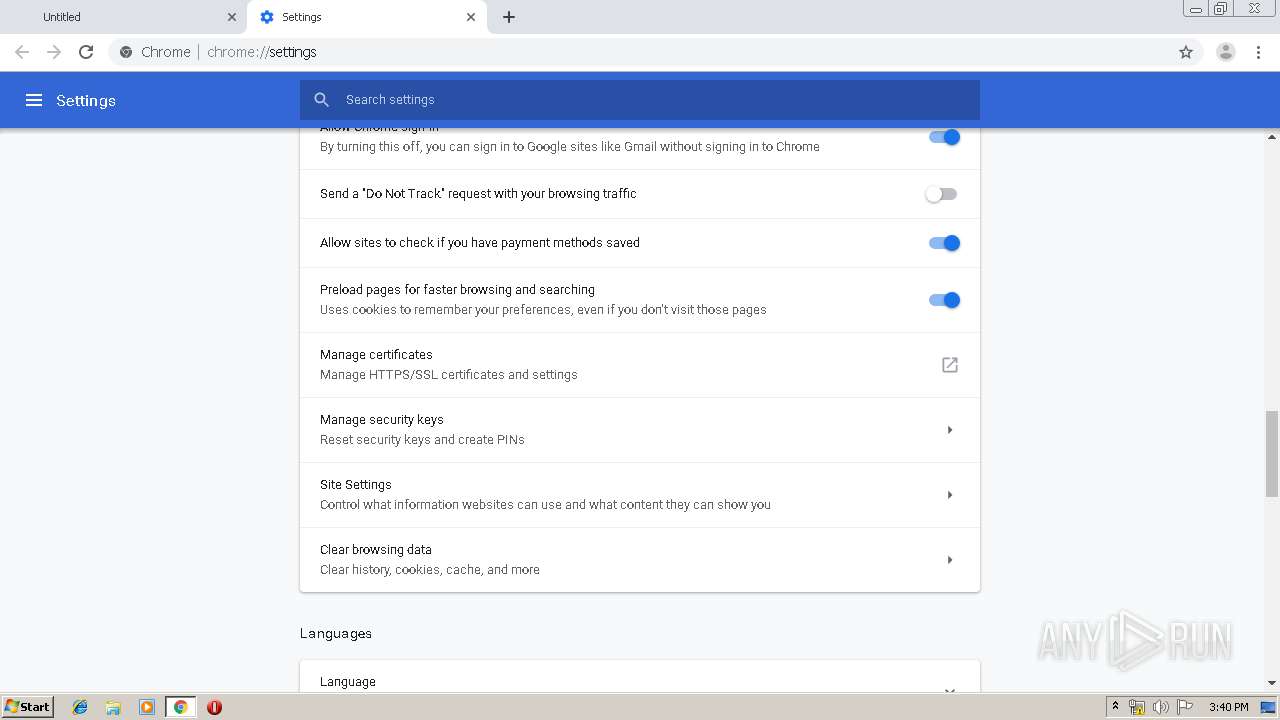Open new tab with plus button
This screenshot has width=1280, height=720.
pos(509,17)
